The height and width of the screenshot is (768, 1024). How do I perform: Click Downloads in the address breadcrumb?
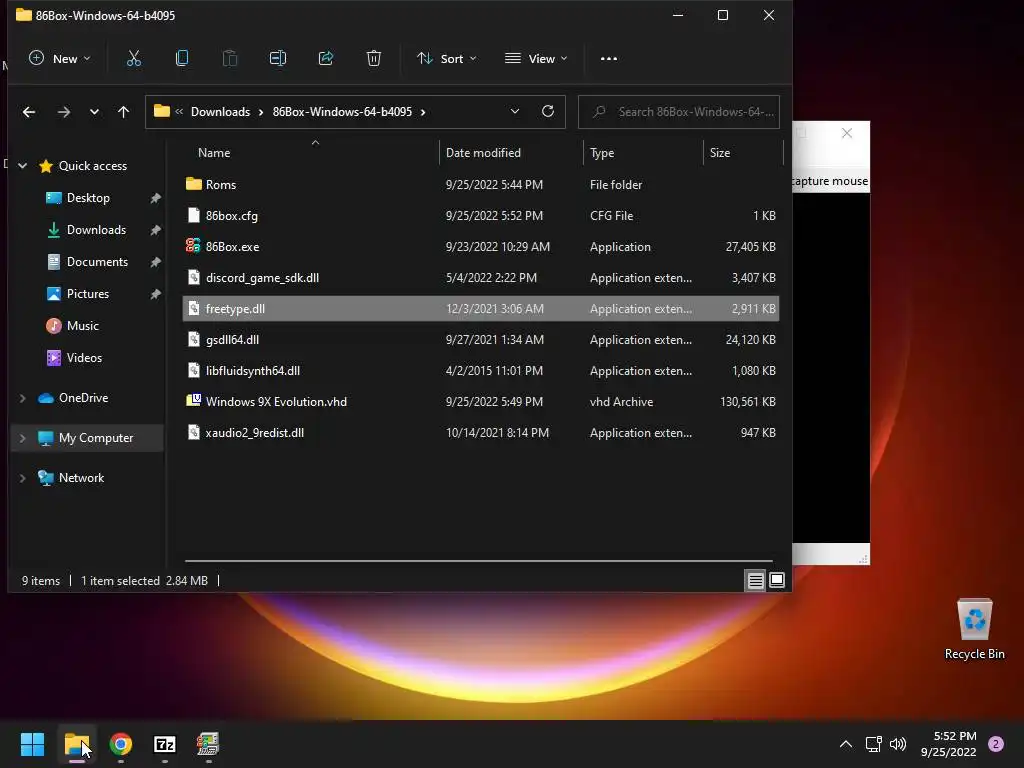(x=220, y=112)
